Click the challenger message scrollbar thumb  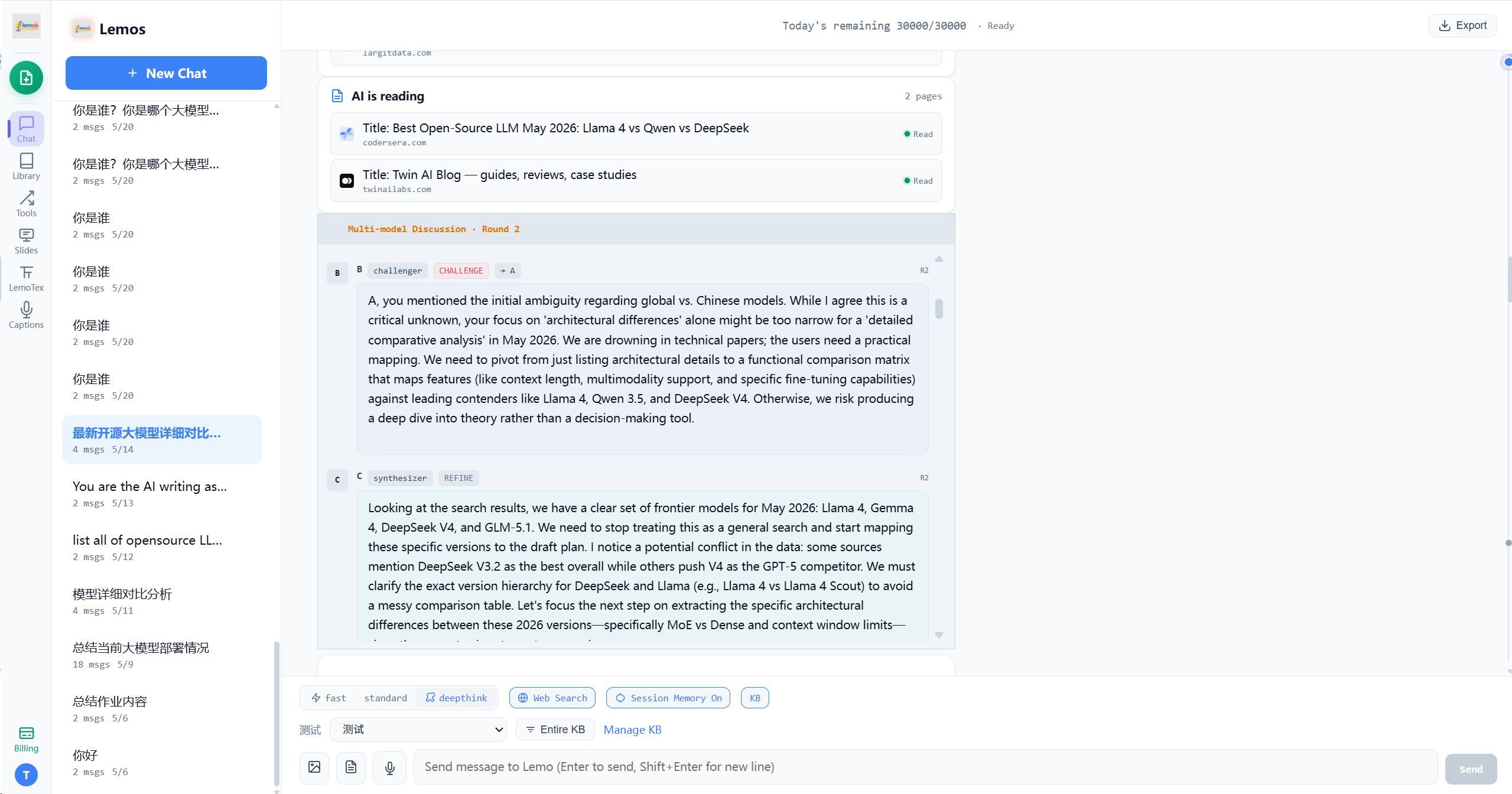(939, 309)
